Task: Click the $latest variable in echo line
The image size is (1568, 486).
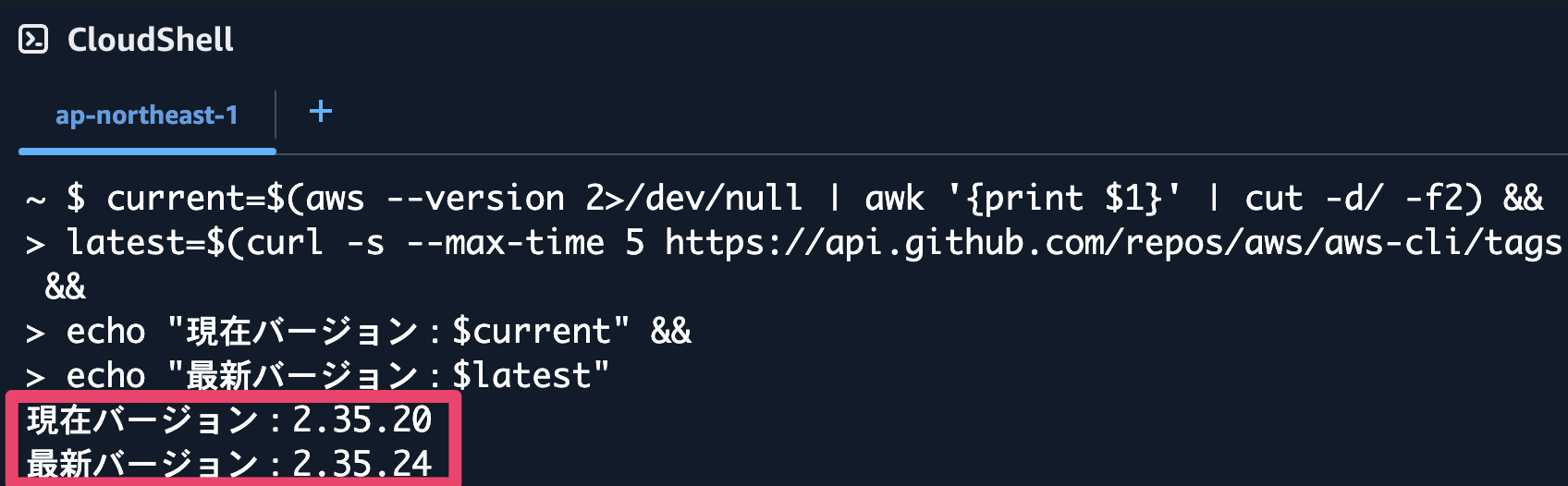Action: pos(521,375)
